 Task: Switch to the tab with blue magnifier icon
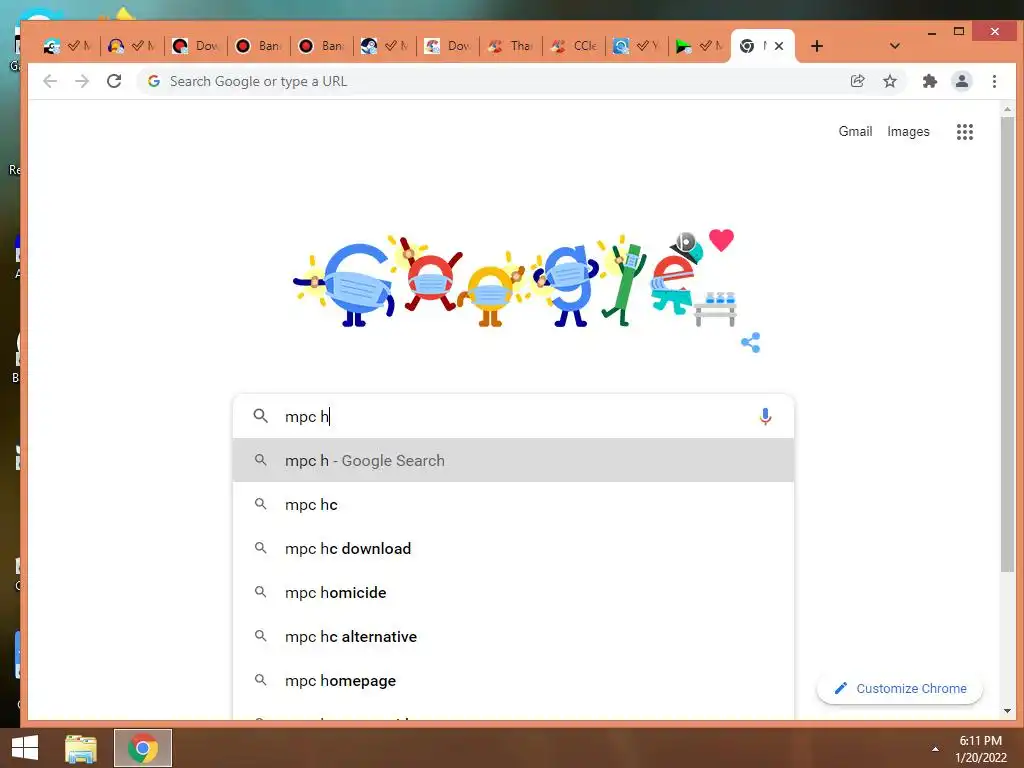pyautogui.click(x=636, y=46)
